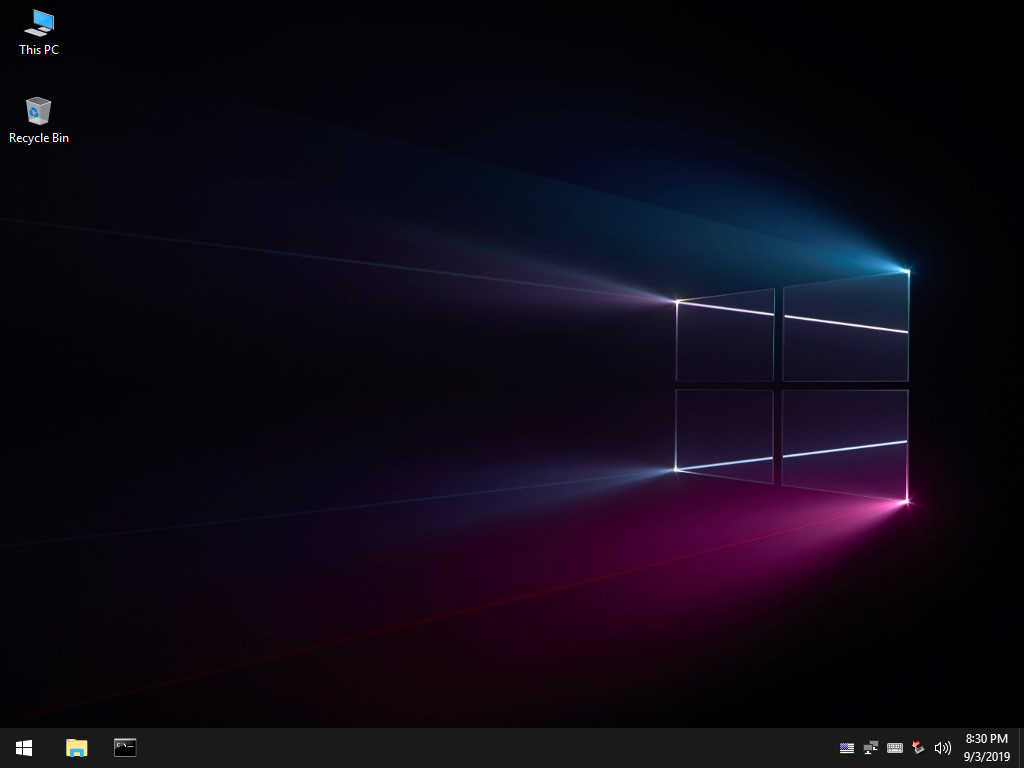The image size is (1024, 768).
Task: Click the "Recycle Bin" text label
Action: click(x=39, y=138)
